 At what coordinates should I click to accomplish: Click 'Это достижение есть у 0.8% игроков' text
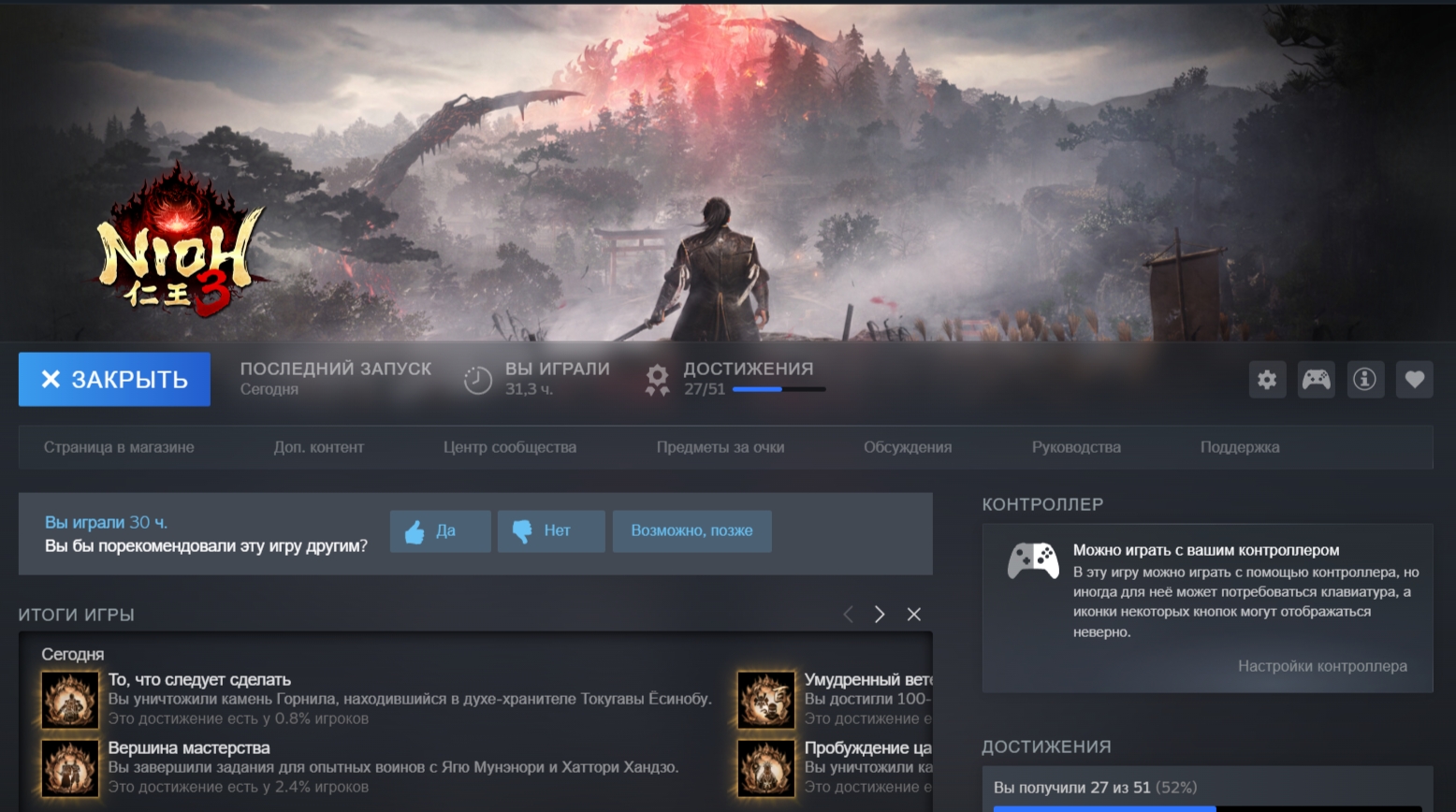tap(239, 718)
